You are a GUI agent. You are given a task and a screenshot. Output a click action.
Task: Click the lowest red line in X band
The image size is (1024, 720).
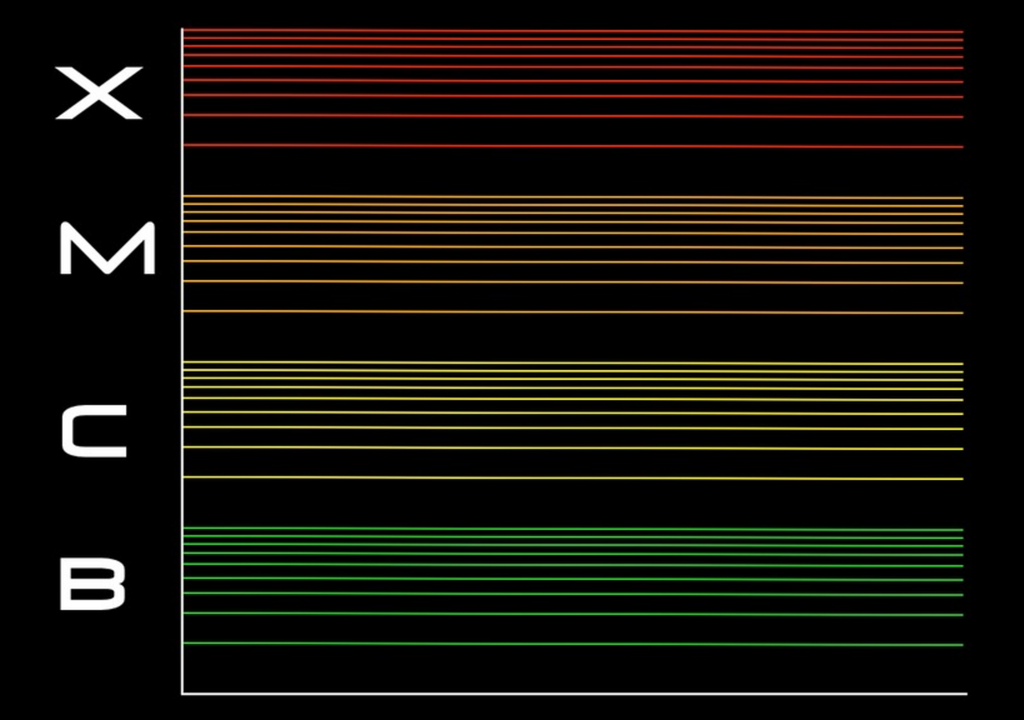click(x=572, y=146)
